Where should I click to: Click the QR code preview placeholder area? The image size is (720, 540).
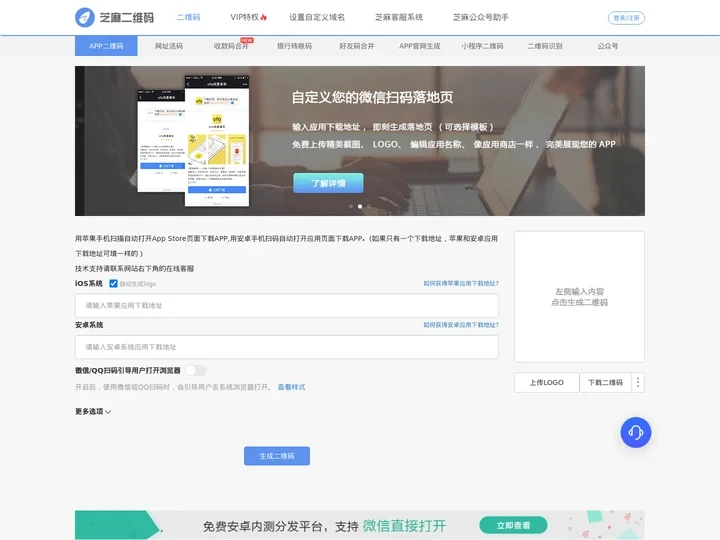tap(579, 297)
